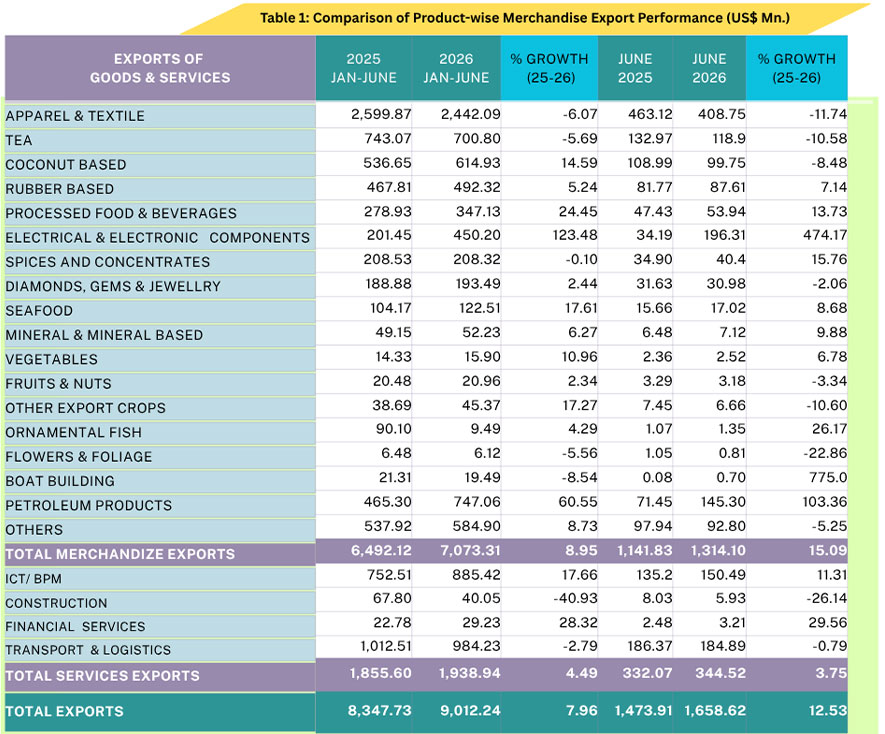Select the 'JUNE 2025' column header
This screenshot has width=885, height=734.
coord(635,68)
